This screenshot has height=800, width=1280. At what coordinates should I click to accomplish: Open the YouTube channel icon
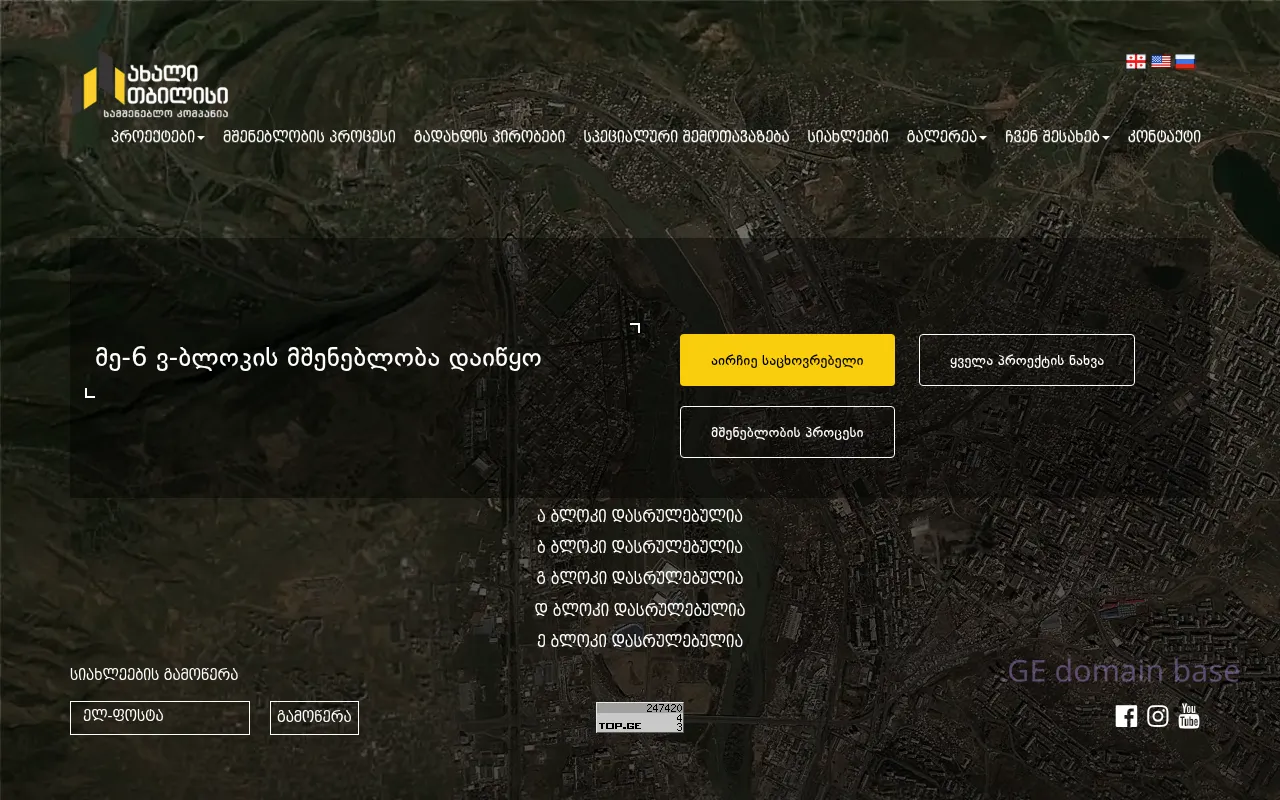(x=1188, y=716)
